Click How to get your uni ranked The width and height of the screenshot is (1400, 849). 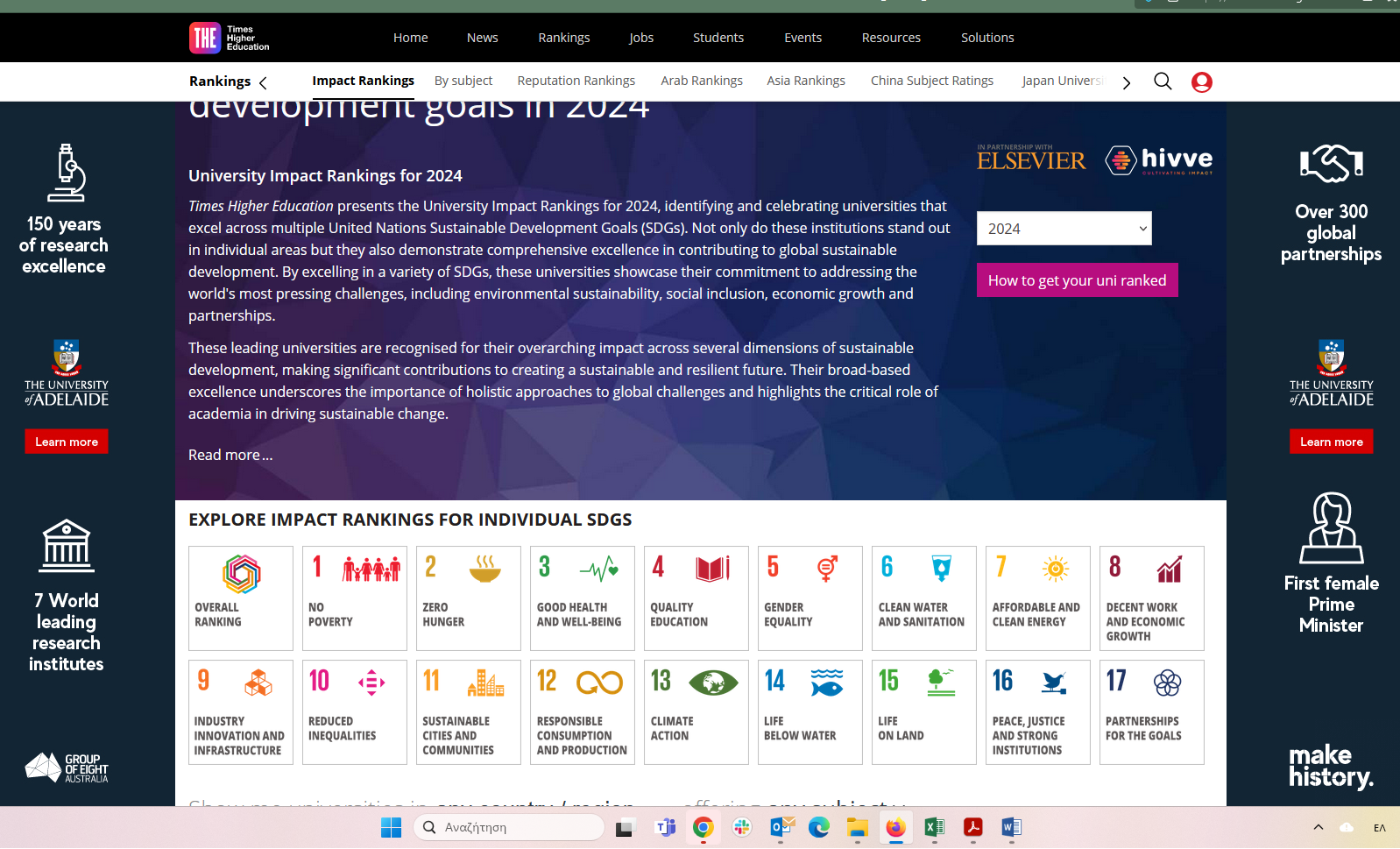tap(1077, 280)
